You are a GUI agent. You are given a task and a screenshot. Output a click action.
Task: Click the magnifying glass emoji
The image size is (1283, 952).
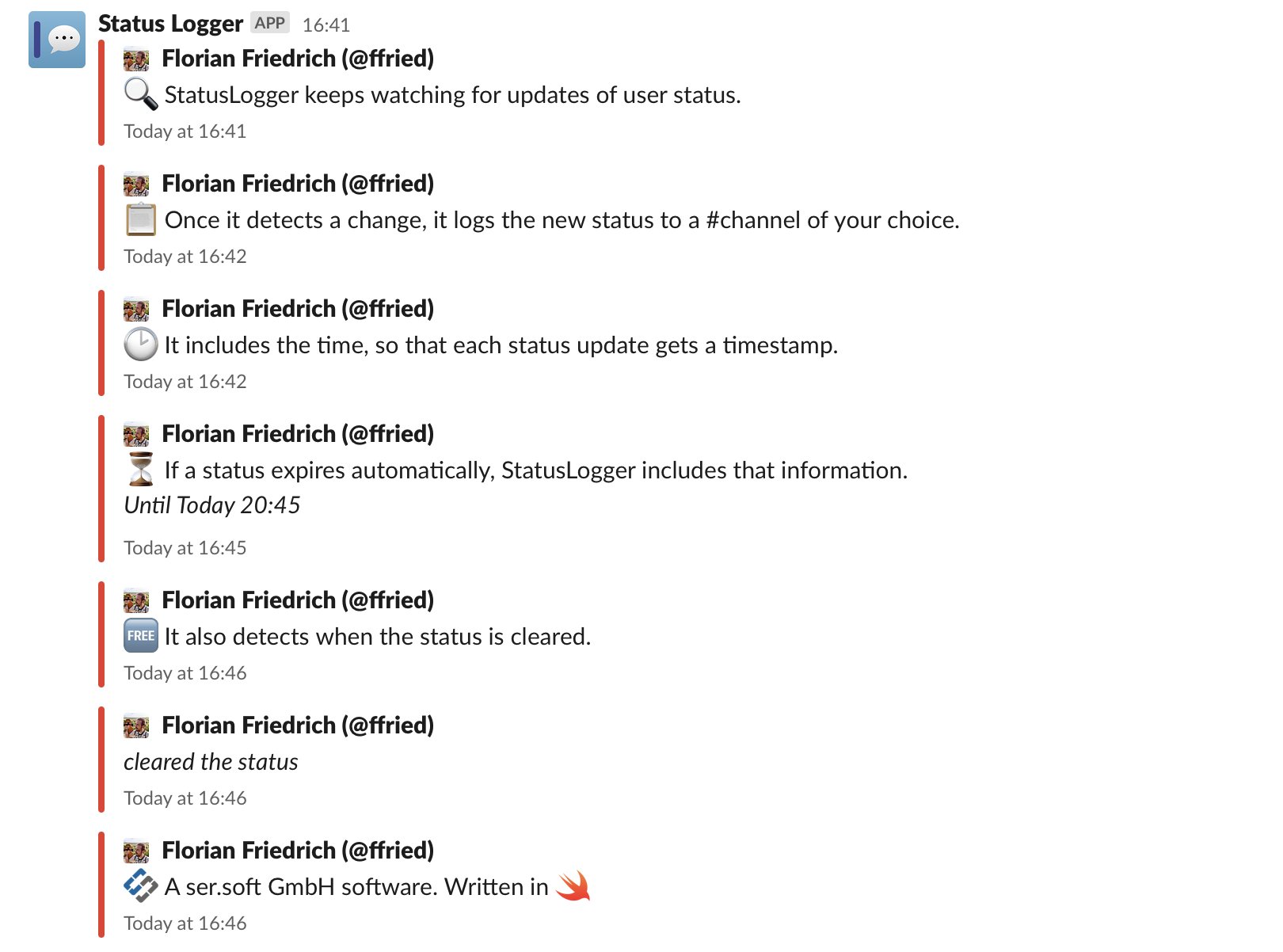point(141,94)
